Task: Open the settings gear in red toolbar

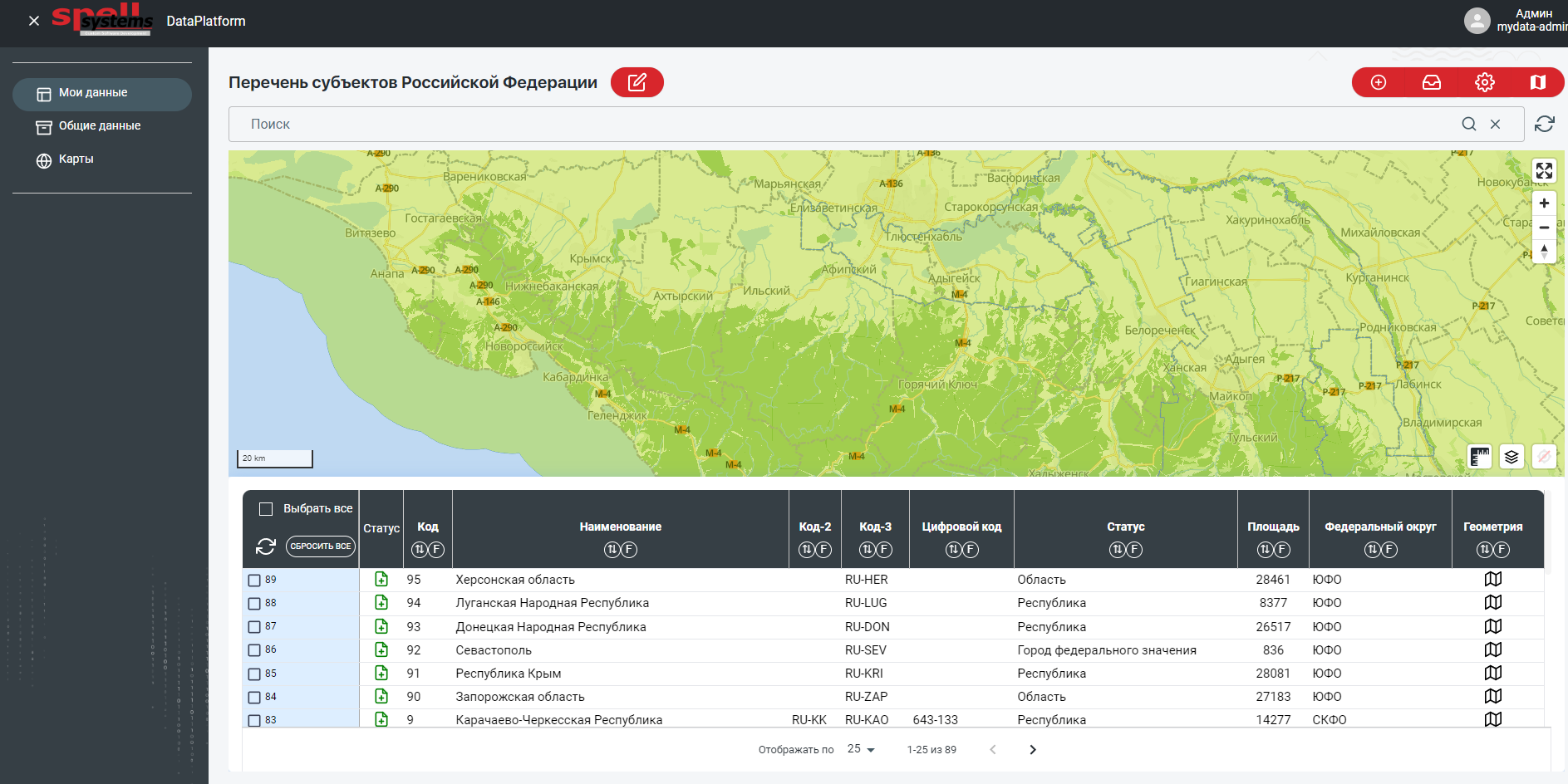Action: 1485,82
